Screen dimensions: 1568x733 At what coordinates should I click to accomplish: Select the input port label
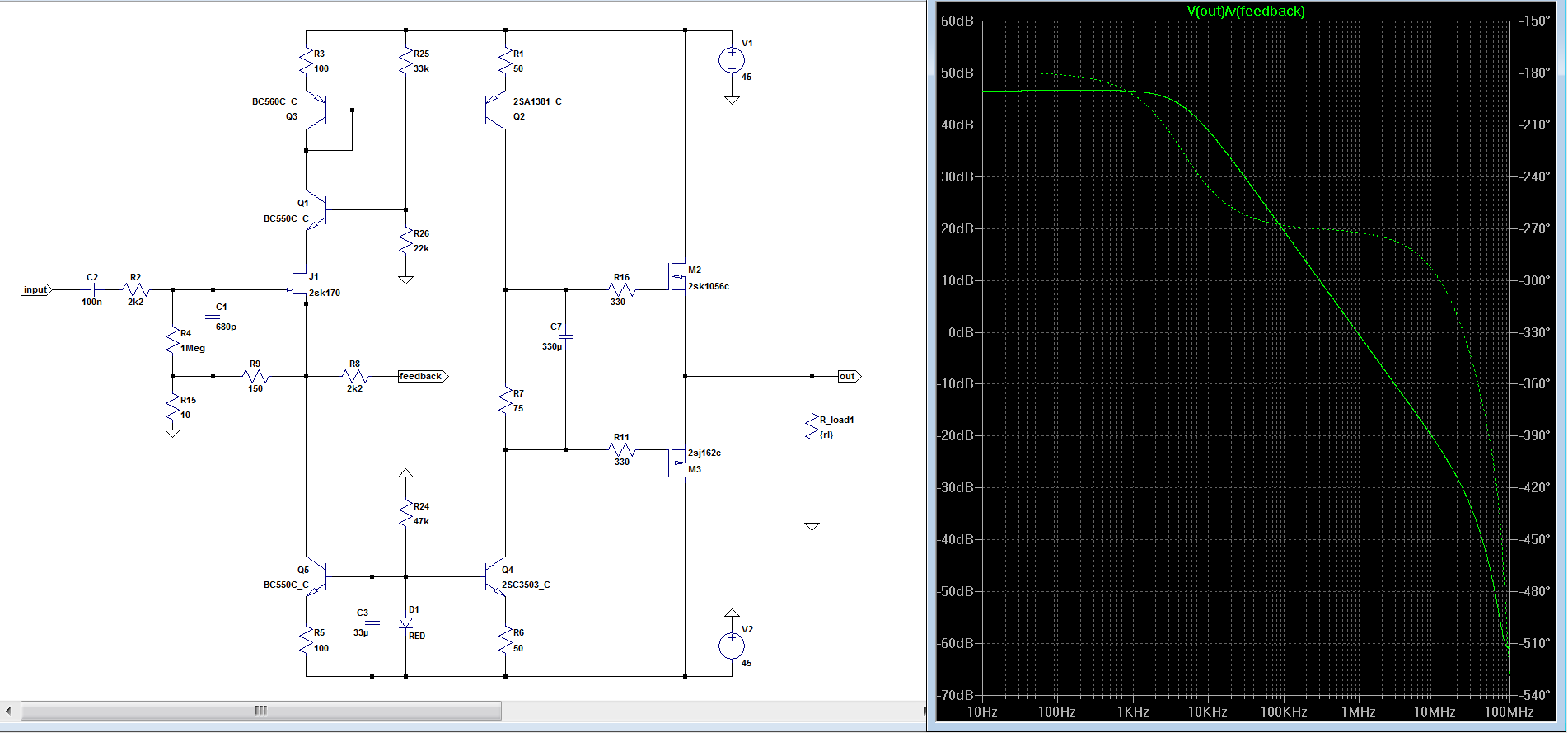[x=36, y=289]
